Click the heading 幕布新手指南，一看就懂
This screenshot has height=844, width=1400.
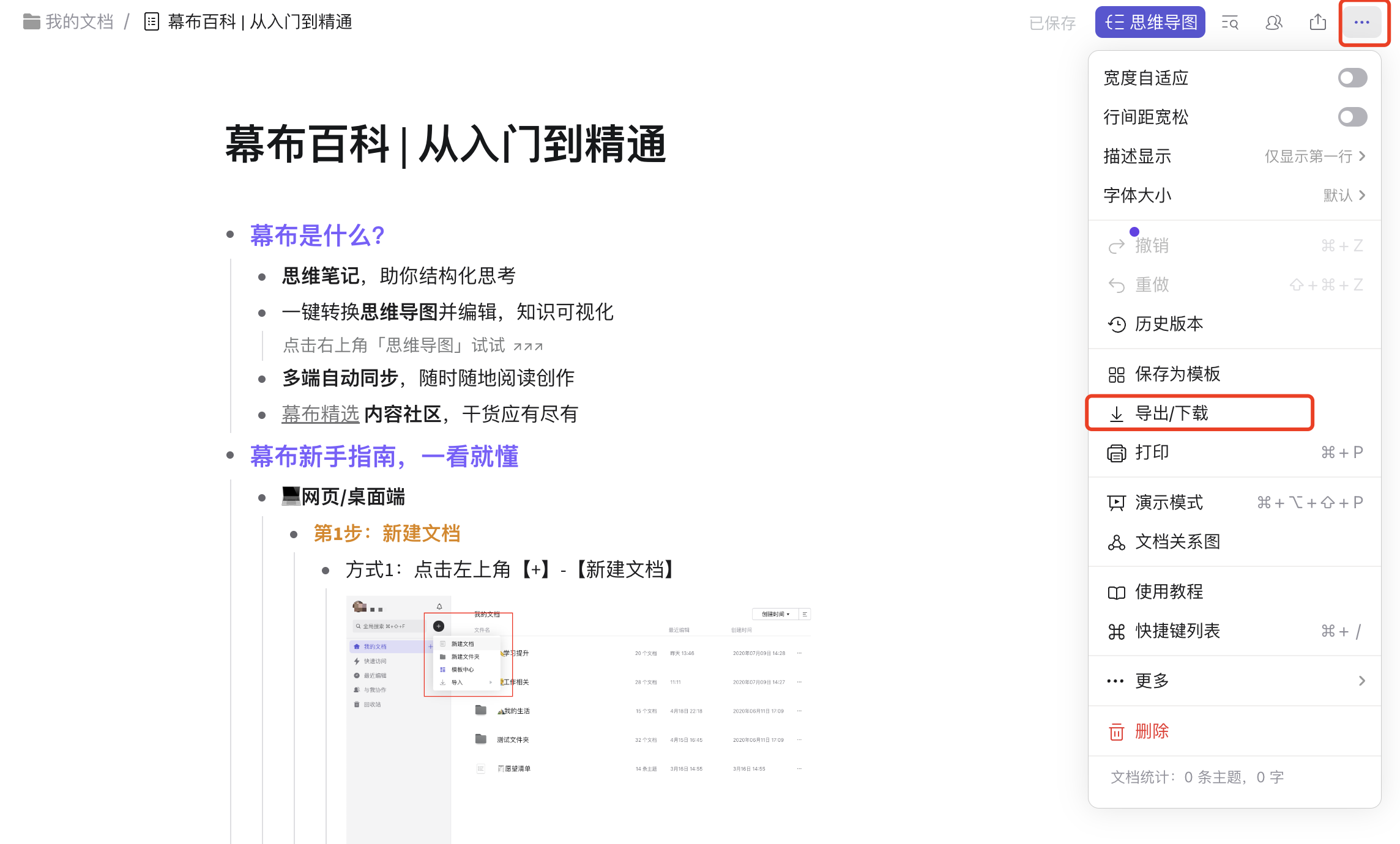[x=384, y=456]
